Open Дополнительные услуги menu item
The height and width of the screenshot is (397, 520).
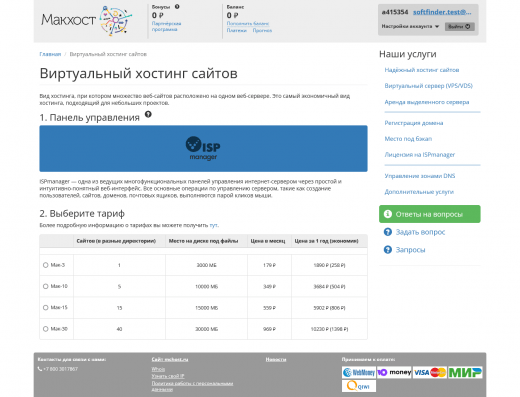[x=419, y=192]
